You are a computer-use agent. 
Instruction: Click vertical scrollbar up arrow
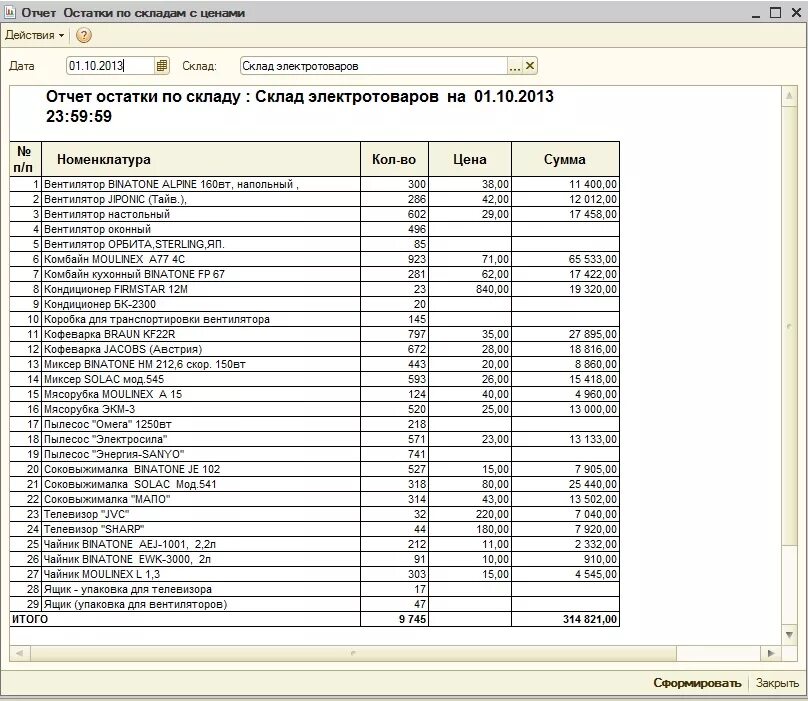point(789,96)
